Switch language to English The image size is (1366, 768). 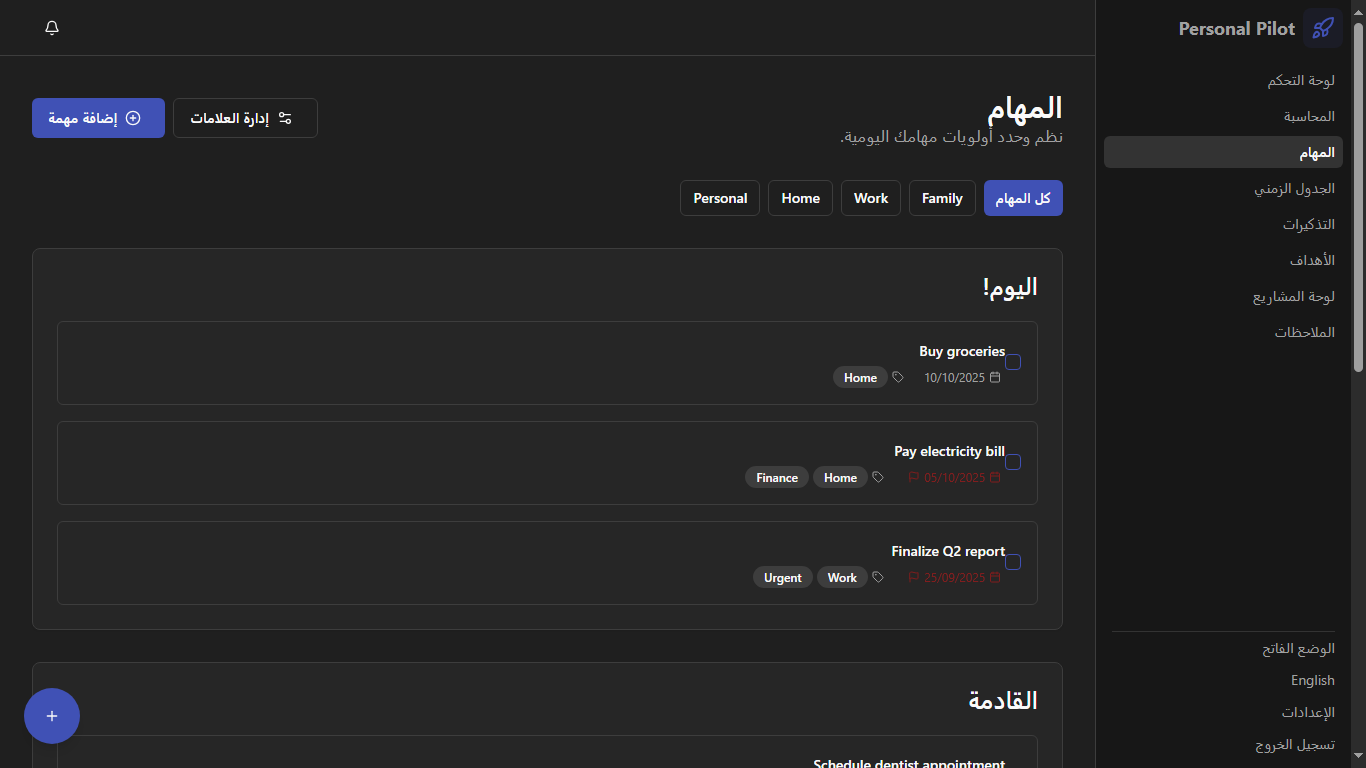(1312, 681)
